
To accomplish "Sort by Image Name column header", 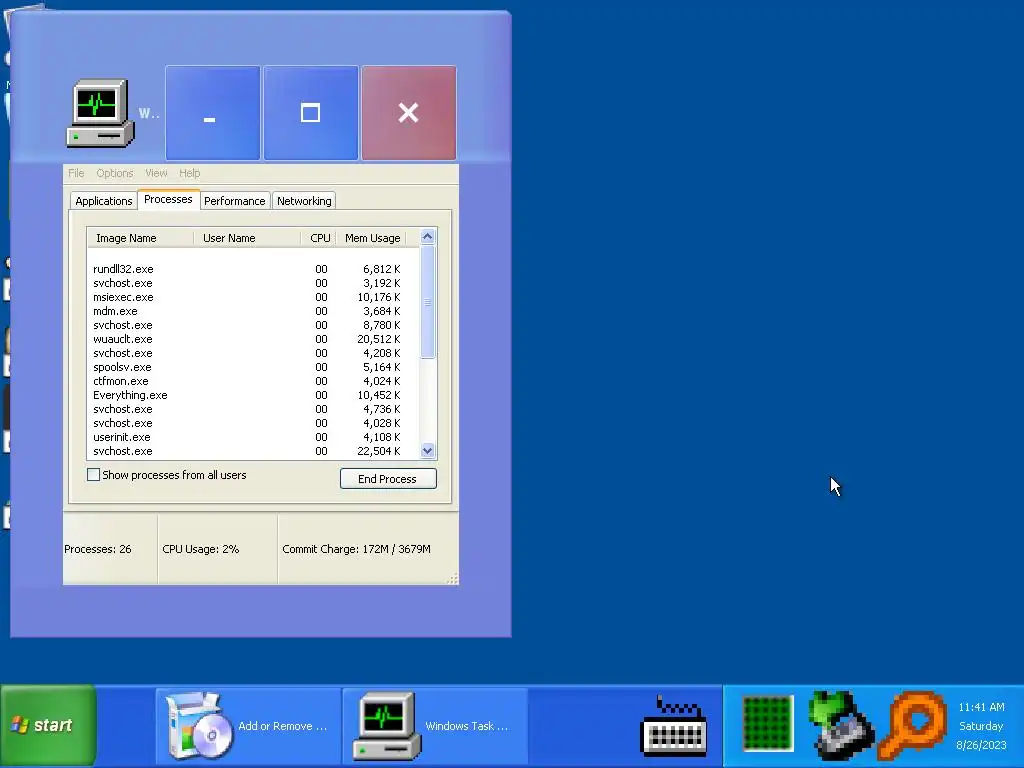I will 140,238.
